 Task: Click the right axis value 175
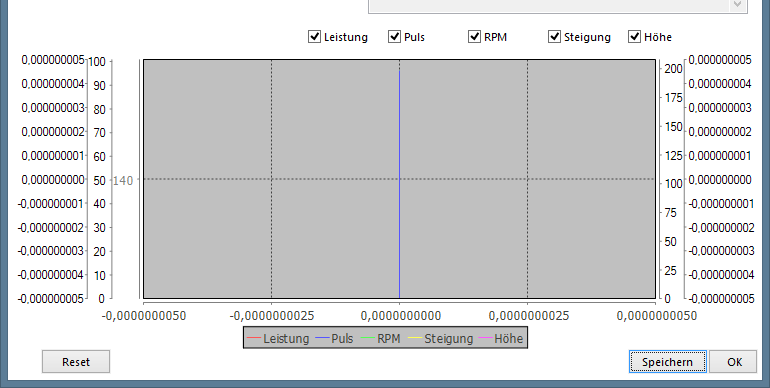pos(673,97)
